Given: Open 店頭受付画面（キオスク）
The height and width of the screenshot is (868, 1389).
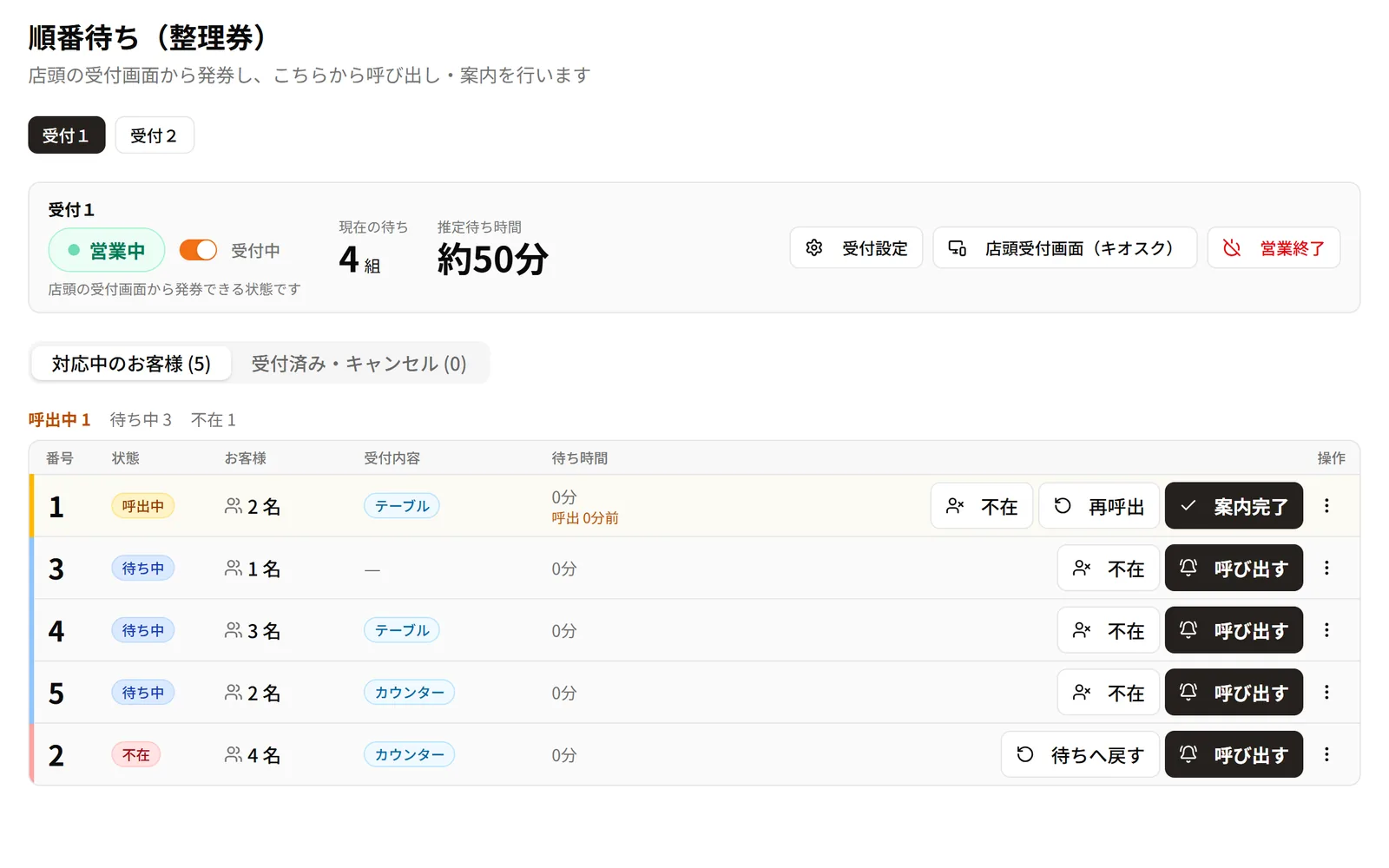Looking at the screenshot, I should (x=1064, y=248).
